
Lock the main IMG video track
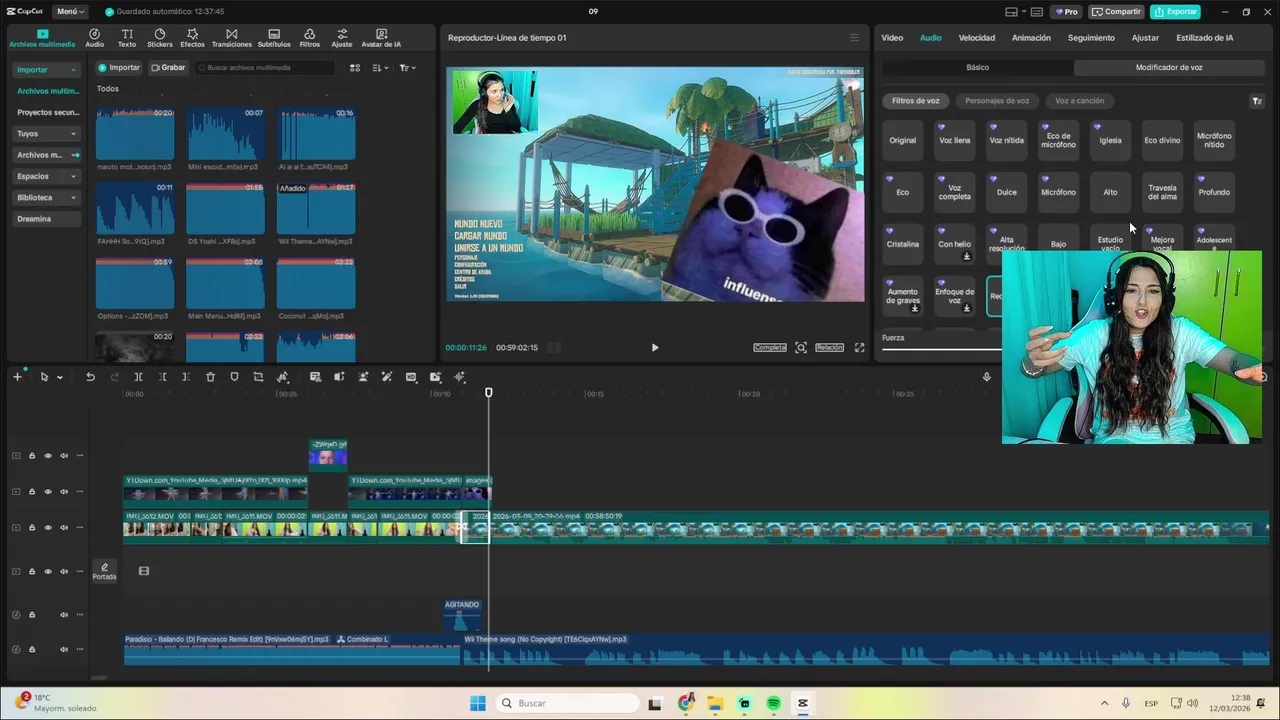pos(31,528)
